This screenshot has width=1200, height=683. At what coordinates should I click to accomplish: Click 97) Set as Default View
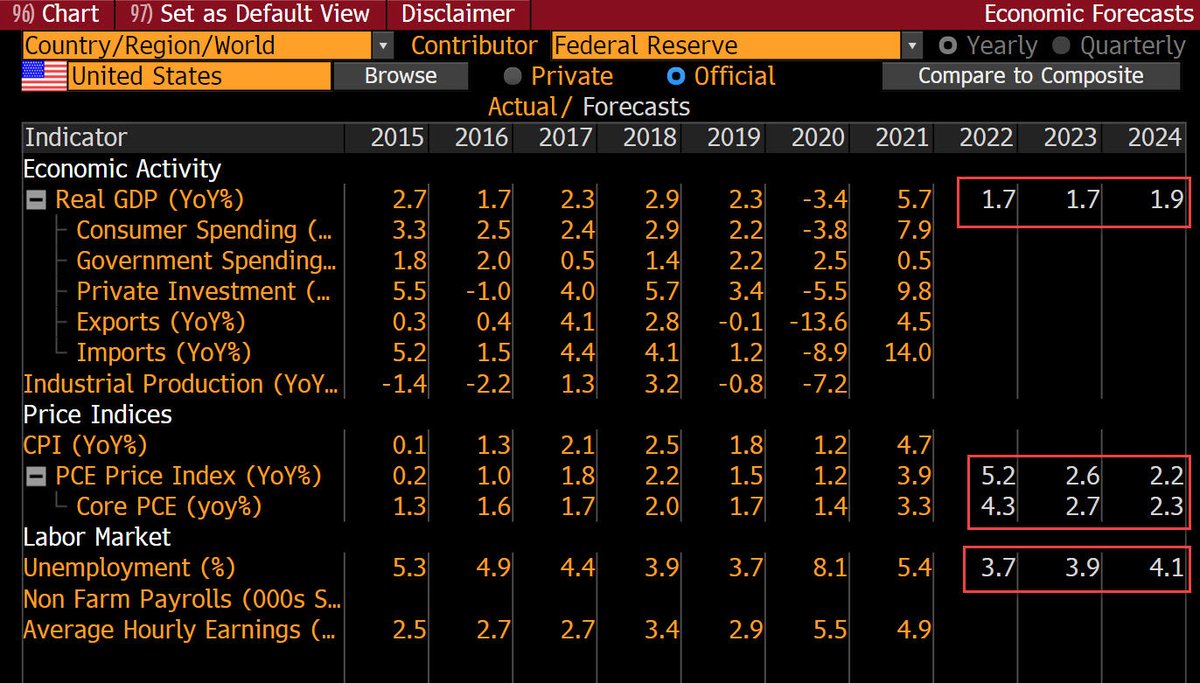click(x=250, y=14)
